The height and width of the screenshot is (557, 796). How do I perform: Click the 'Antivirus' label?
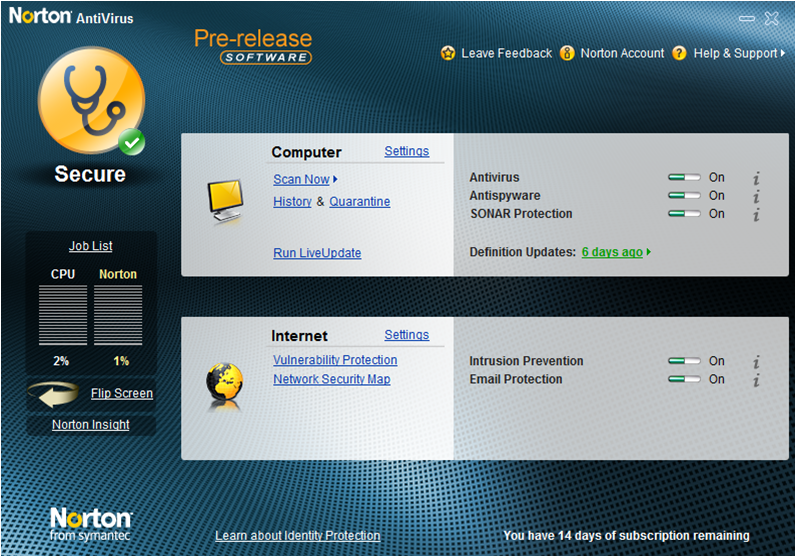point(494,177)
